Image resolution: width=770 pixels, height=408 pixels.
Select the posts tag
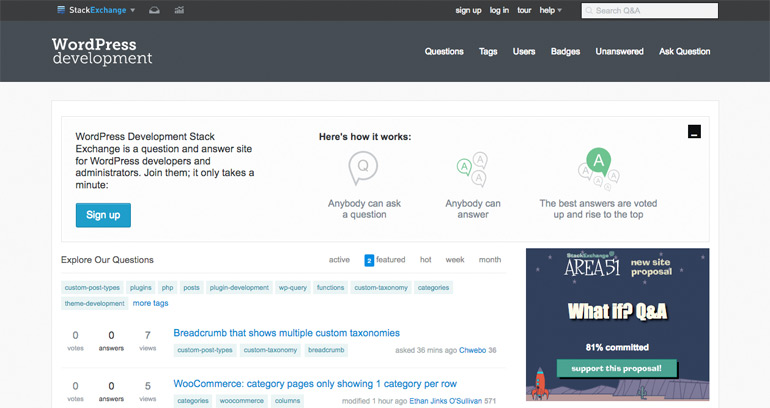tap(192, 288)
